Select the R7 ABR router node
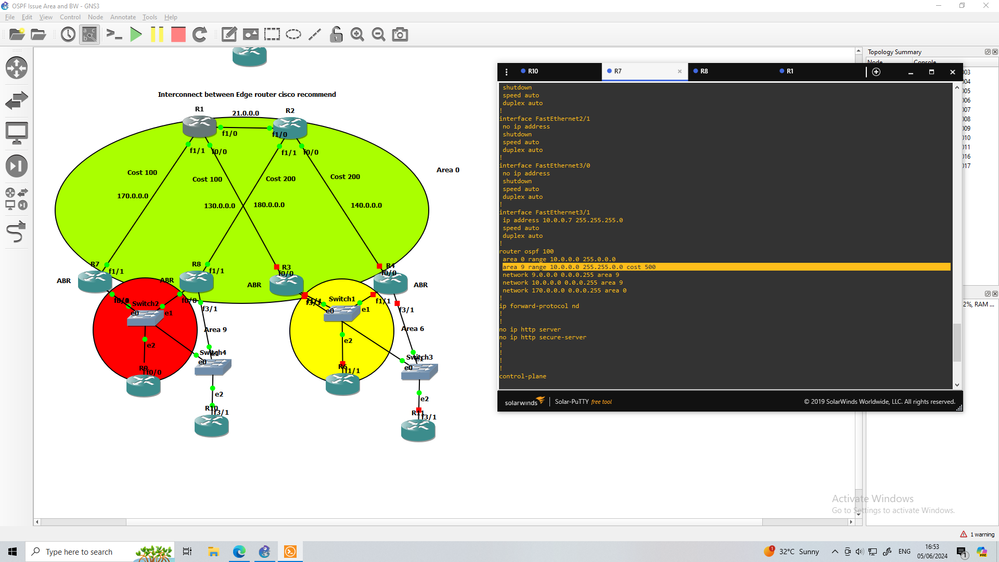Screen dimensions: 999x562 95,280
